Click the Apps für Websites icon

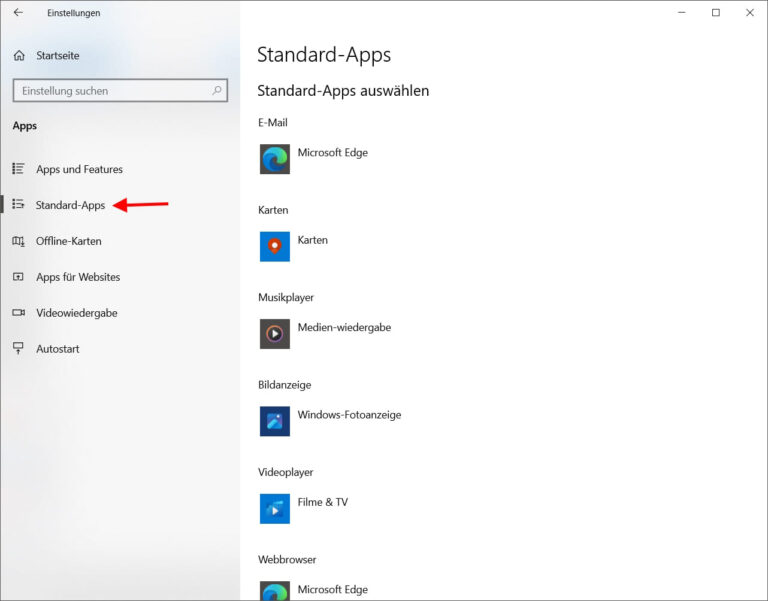pos(18,277)
